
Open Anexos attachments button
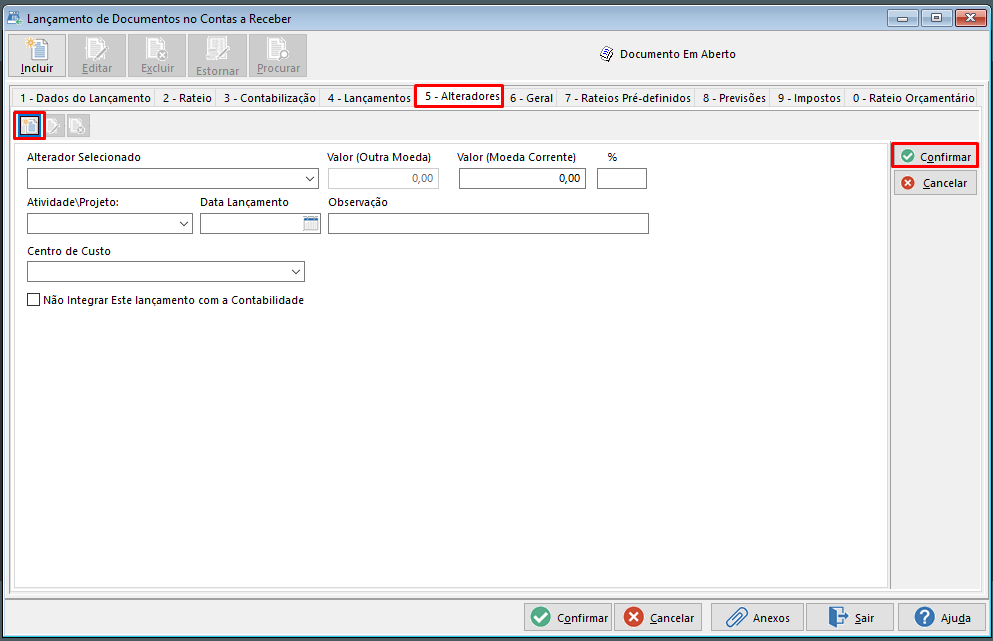757,618
